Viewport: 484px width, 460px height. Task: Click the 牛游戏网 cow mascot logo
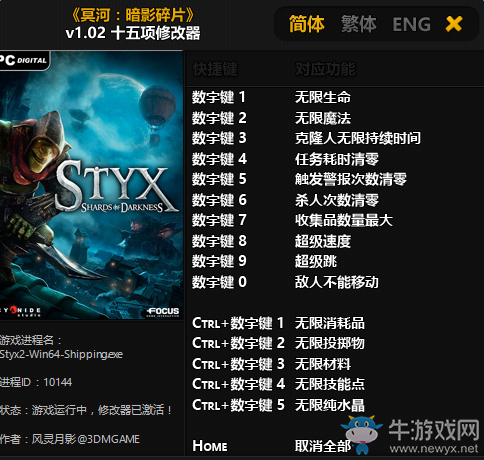point(363,434)
